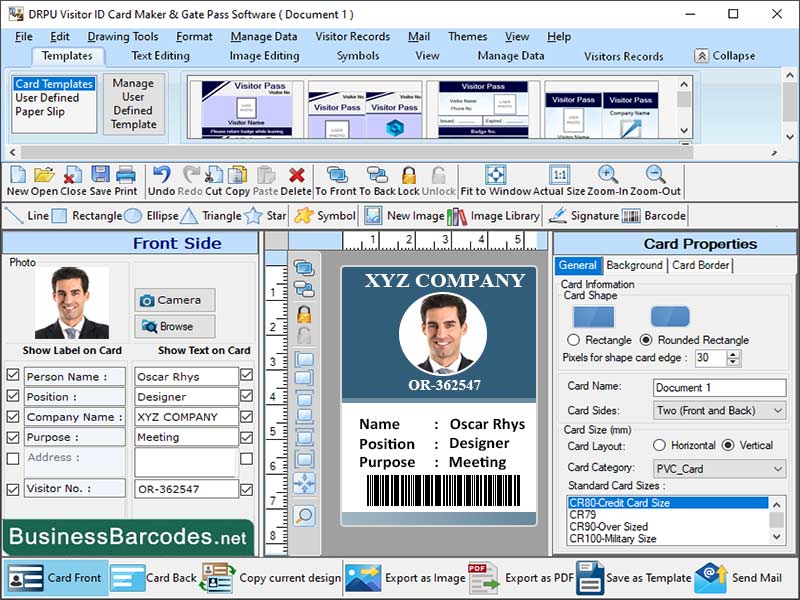The height and width of the screenshot is (600, 800).
Task: Open the Card Category dropdown
Action: tap(719, 468)
